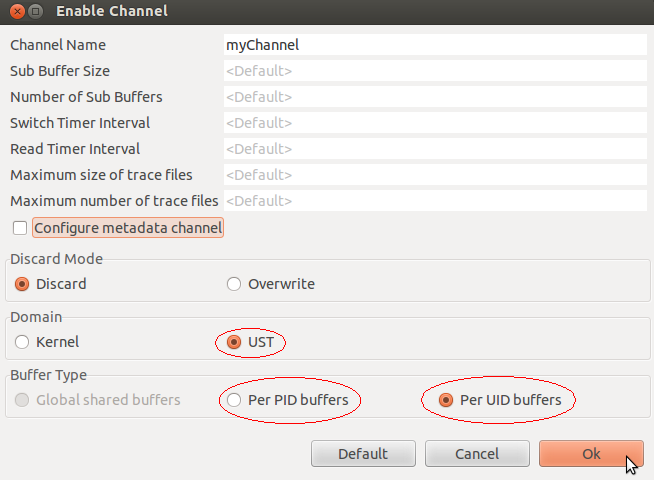Choose the Overwrite discard mode
The image size is (654, 480).
(234, 284)
